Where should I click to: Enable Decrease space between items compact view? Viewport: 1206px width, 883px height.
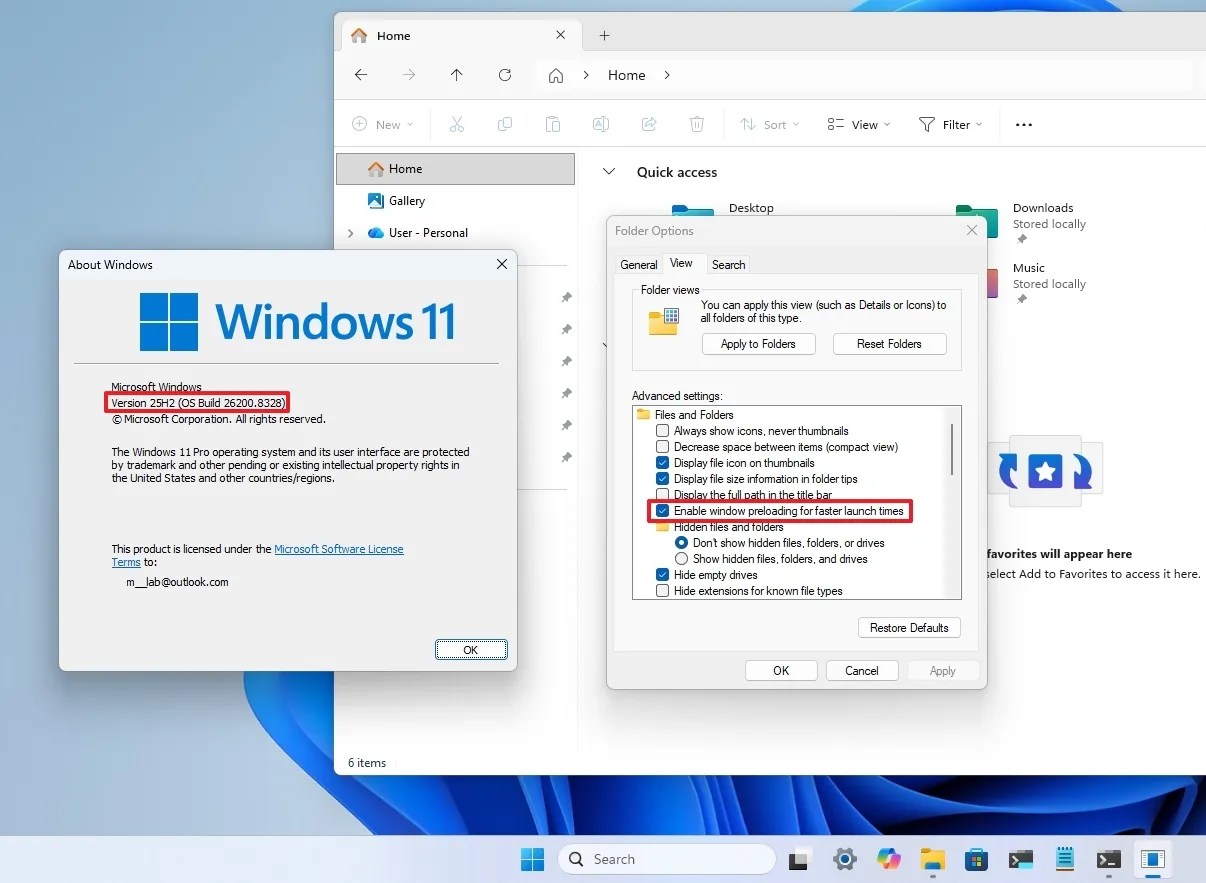click(x=662, y=447)
